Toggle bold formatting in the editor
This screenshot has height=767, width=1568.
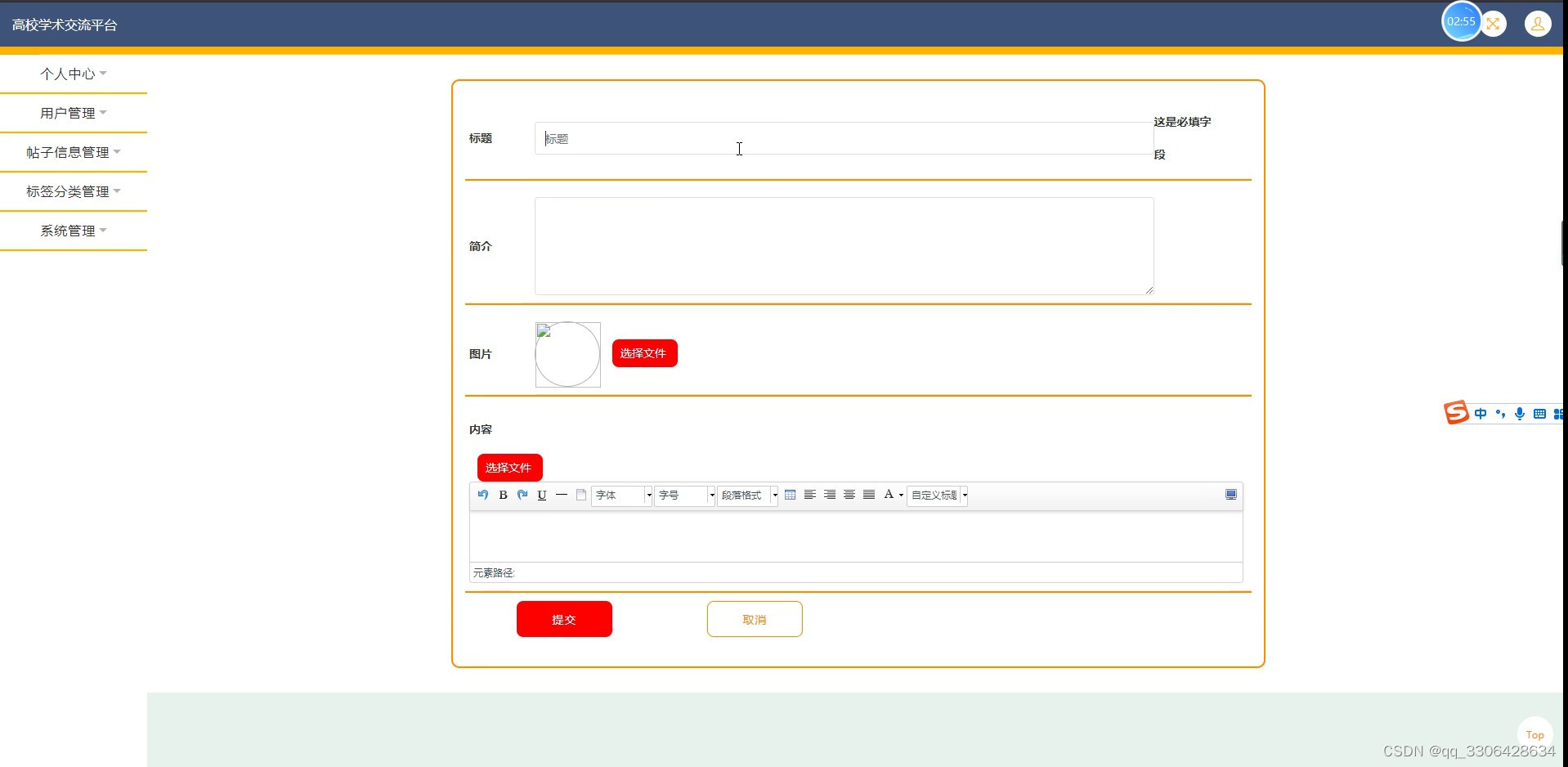point(503,495)
